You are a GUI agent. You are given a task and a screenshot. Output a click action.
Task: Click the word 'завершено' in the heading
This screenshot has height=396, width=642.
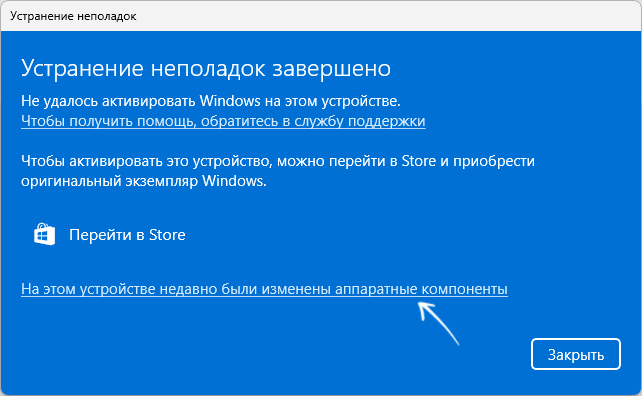click(332, 68)
